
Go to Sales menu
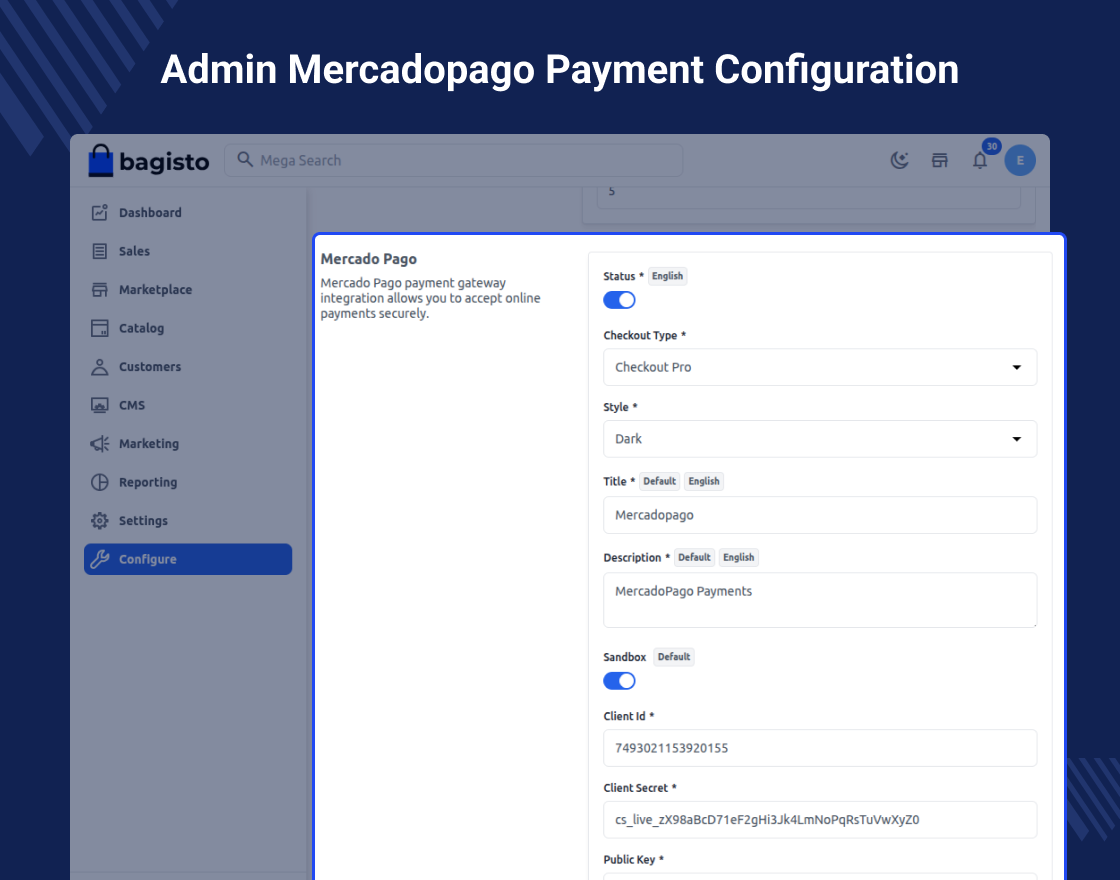tap(188, 251)
